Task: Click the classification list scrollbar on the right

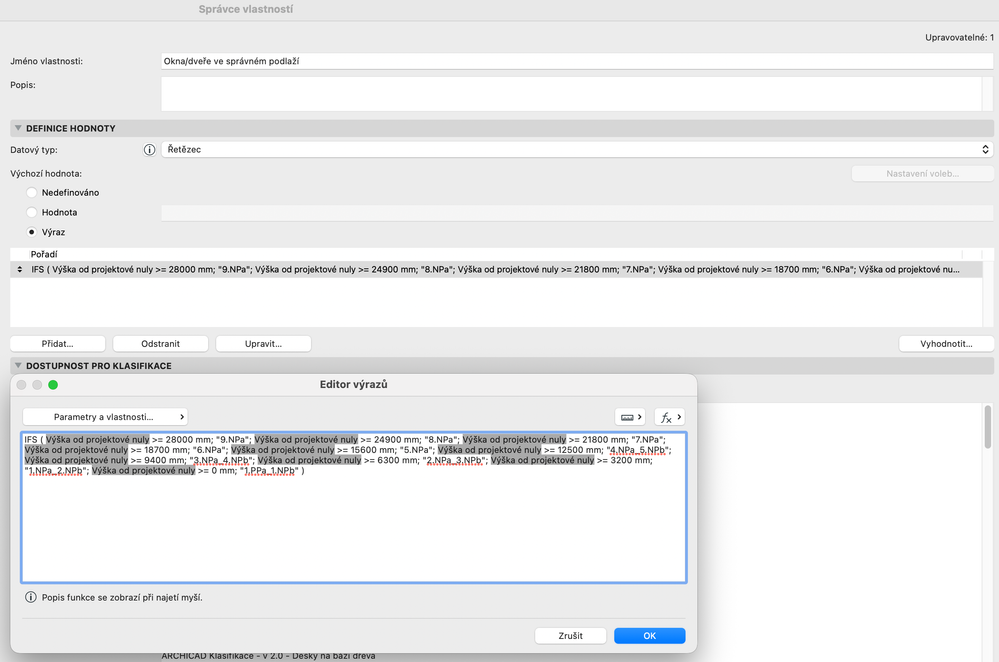Action: click(x=988, y=427)
